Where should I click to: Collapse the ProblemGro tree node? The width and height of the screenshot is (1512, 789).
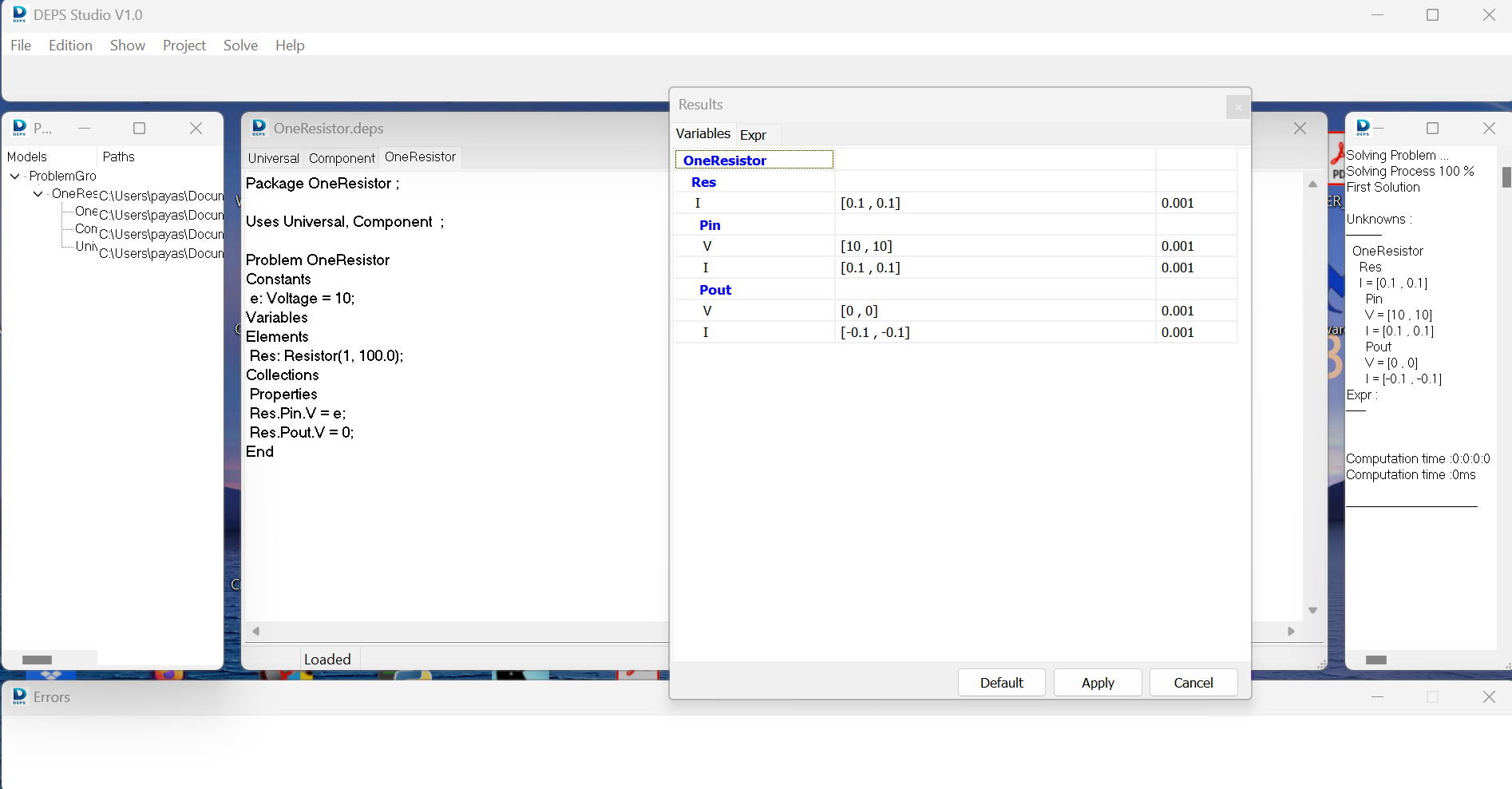pyautogui.click(x=15, y=176)
